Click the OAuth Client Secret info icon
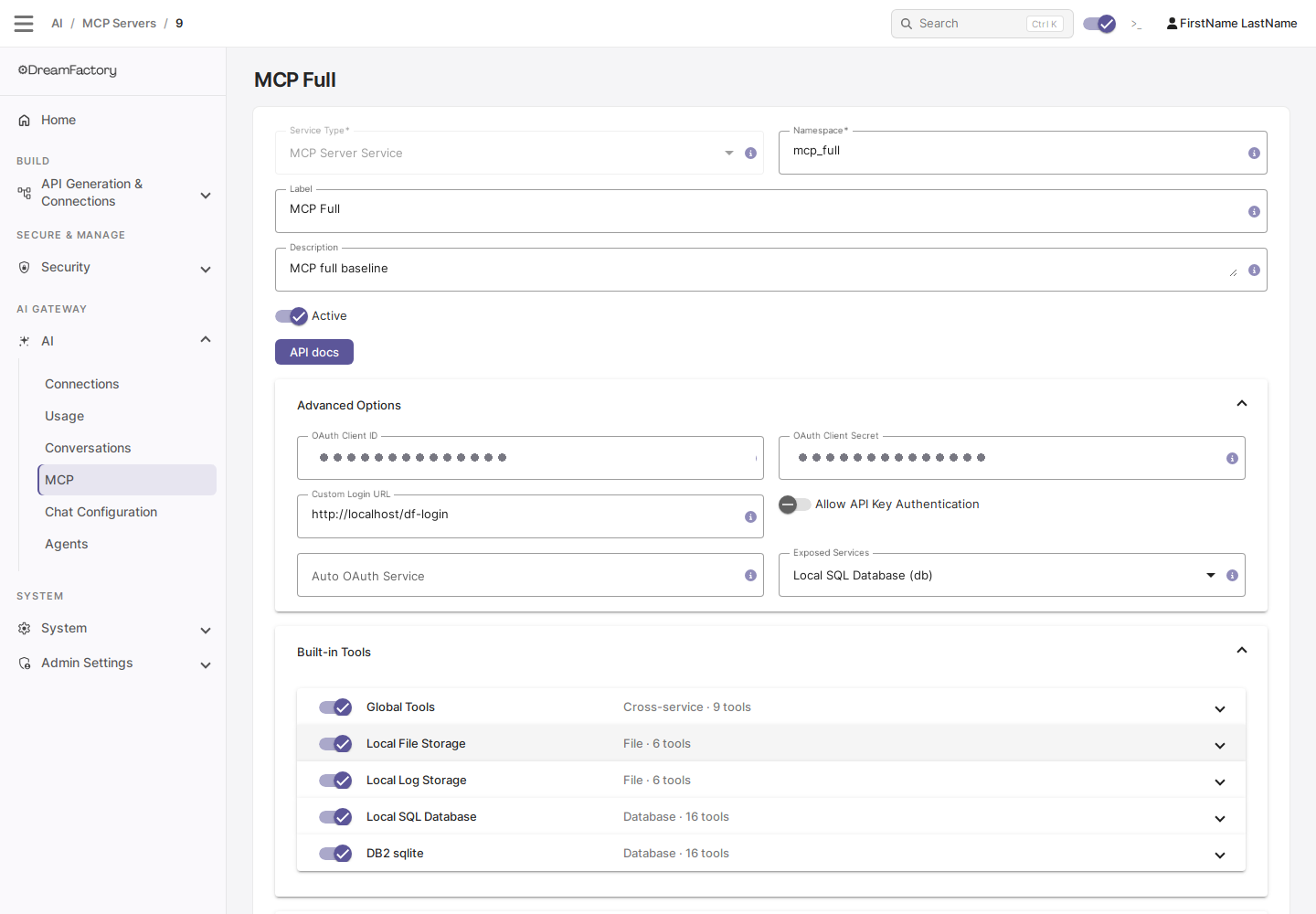 click(x=1232, y=459)
